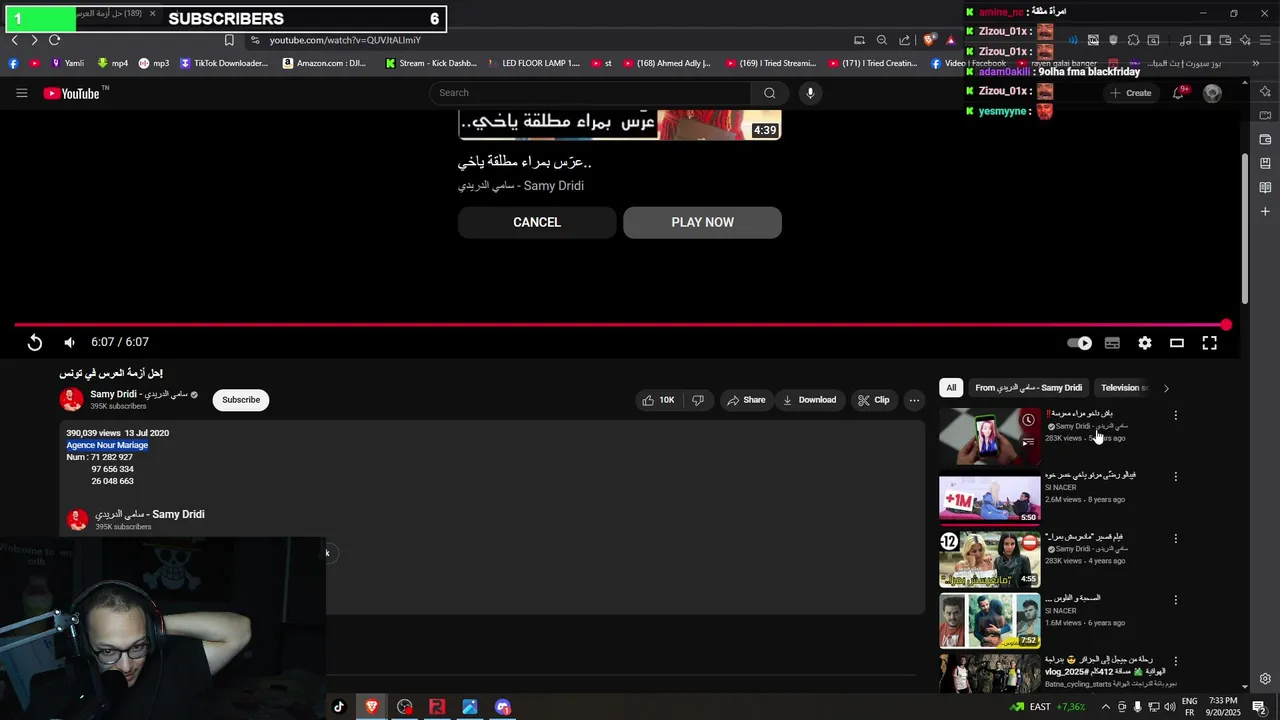Open TikTok Downloader bookmark
Screen dimensions: 1280x720
click(224, 63)
